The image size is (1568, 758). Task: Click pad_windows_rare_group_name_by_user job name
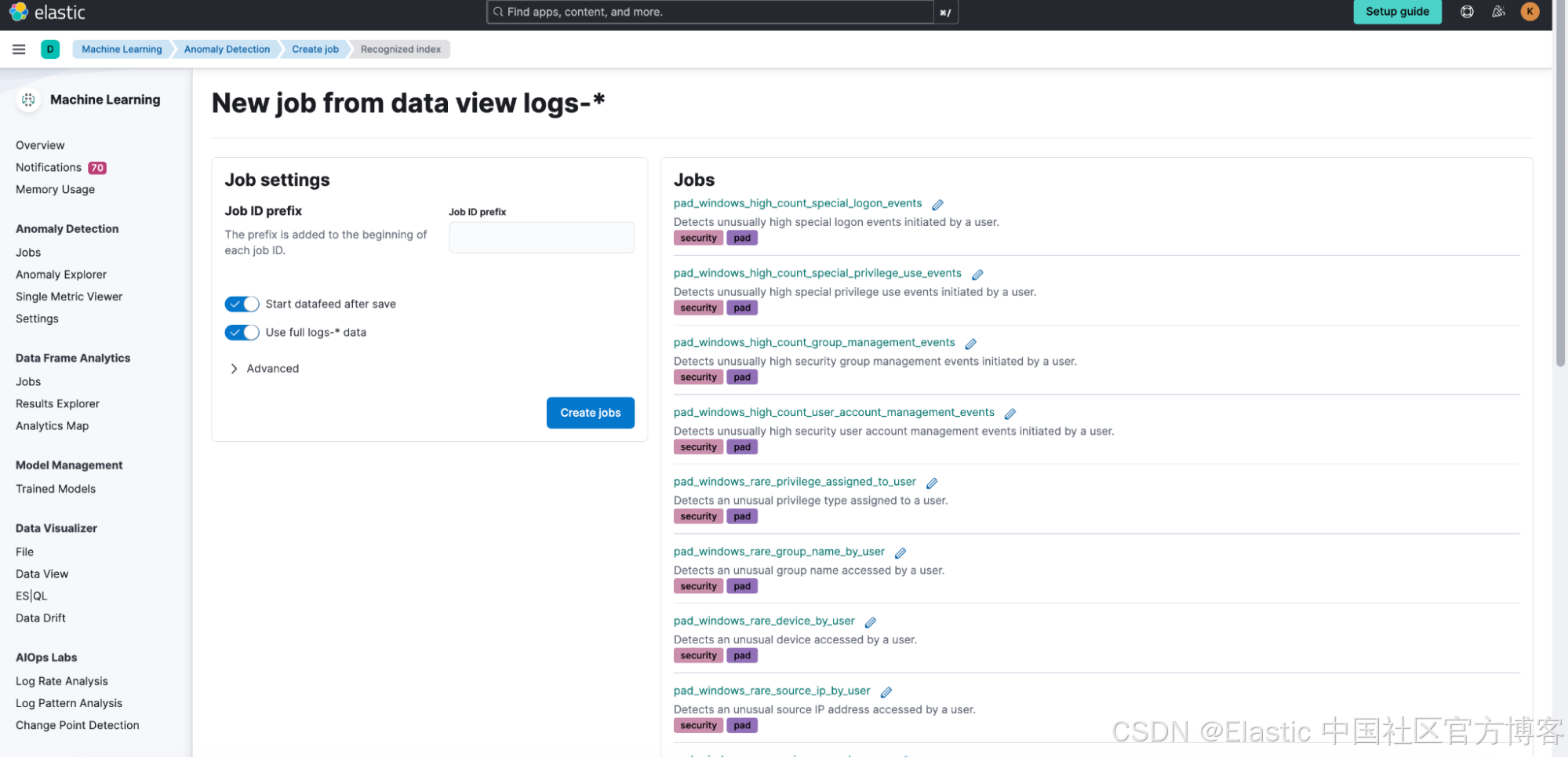click(x=779, y=552)
